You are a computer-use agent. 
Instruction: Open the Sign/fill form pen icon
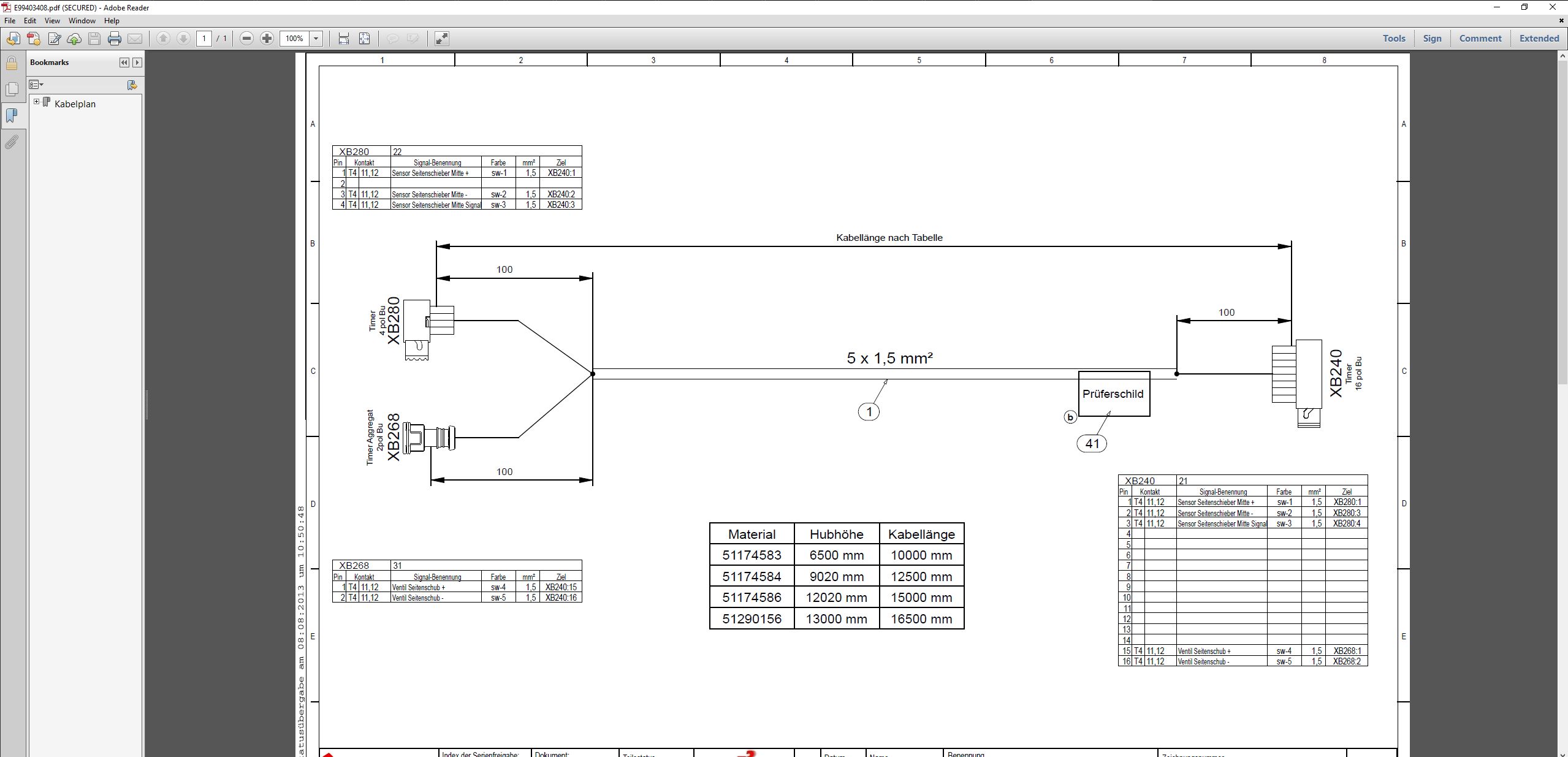[54, 39]
